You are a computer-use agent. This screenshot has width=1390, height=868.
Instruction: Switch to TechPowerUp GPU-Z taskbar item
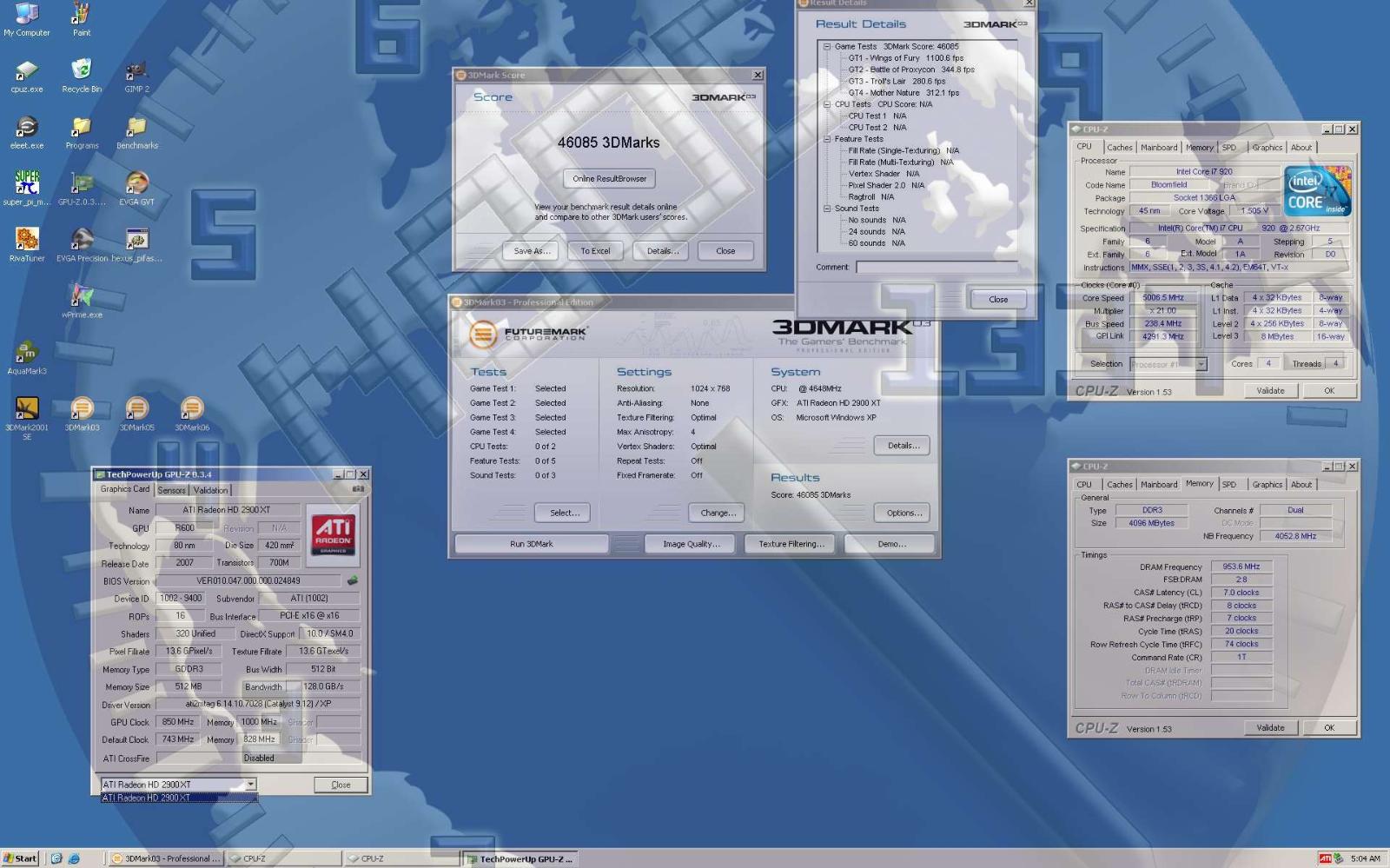coord(520,858)
